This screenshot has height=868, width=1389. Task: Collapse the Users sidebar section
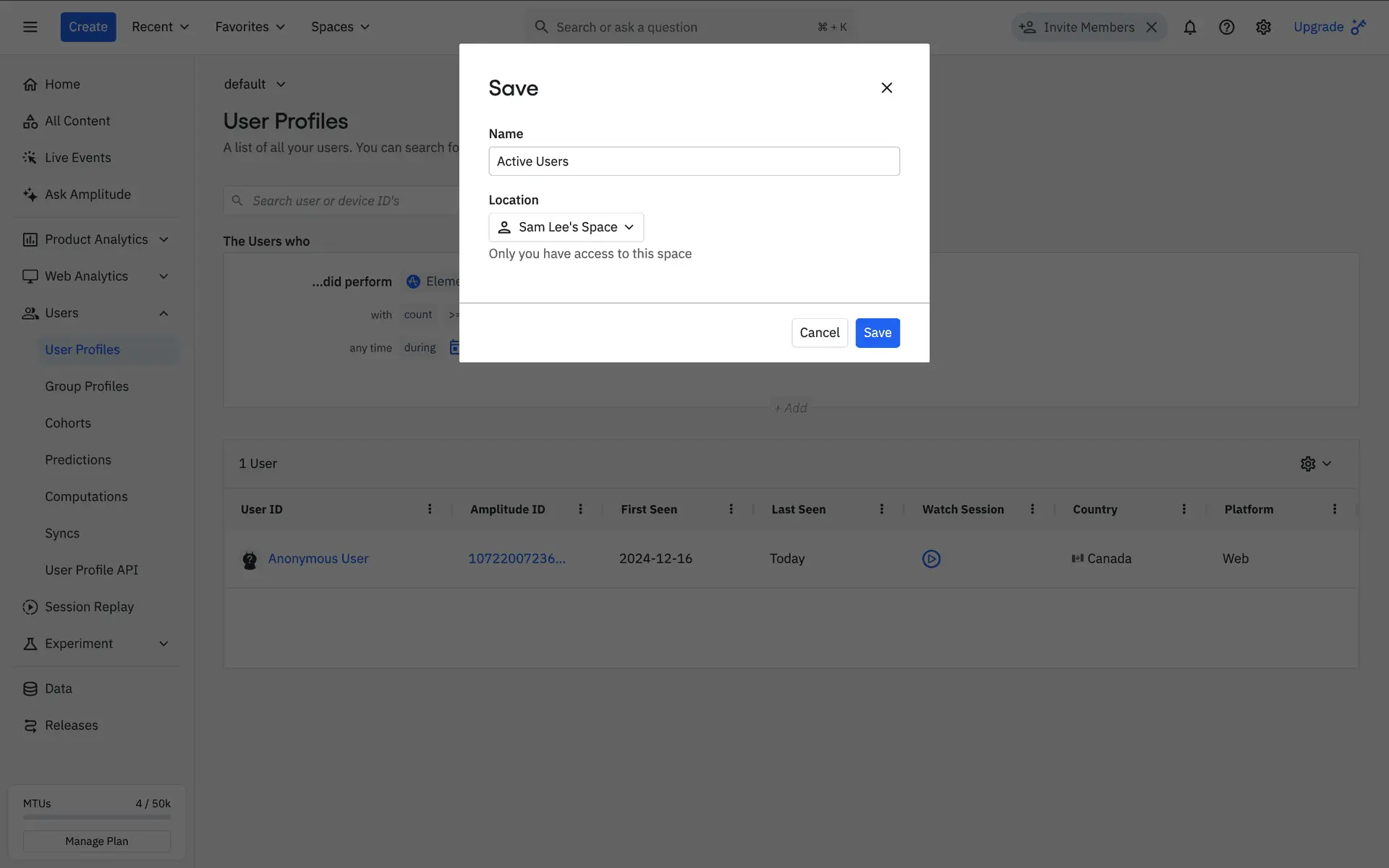click(163, 313)
